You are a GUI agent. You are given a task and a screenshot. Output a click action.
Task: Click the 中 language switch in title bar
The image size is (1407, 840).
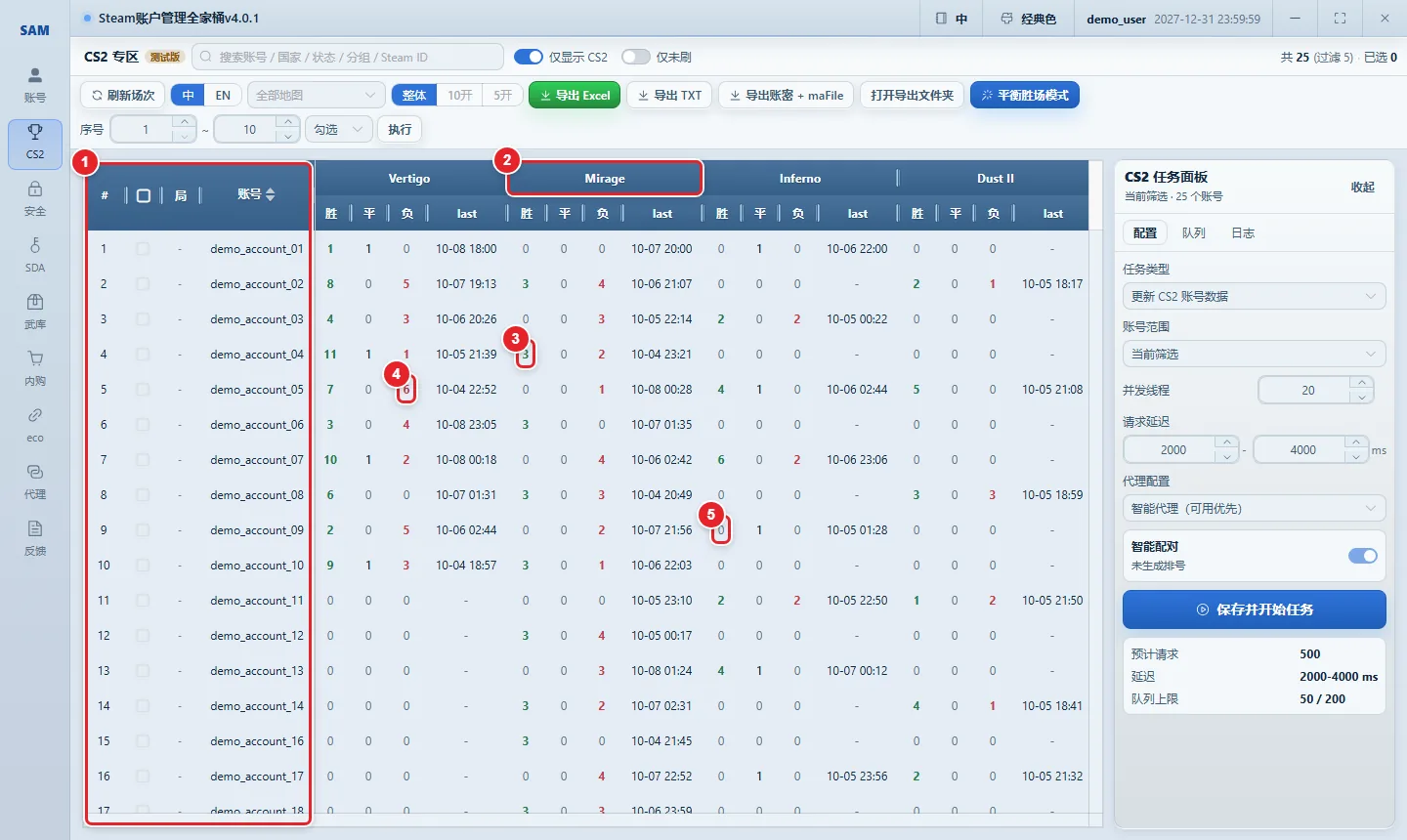[952, 19]
